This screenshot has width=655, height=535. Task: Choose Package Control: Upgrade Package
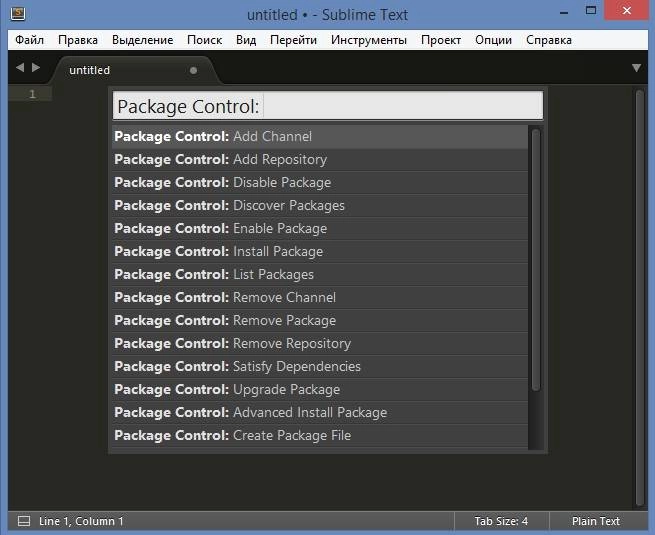tap(320, 389)
